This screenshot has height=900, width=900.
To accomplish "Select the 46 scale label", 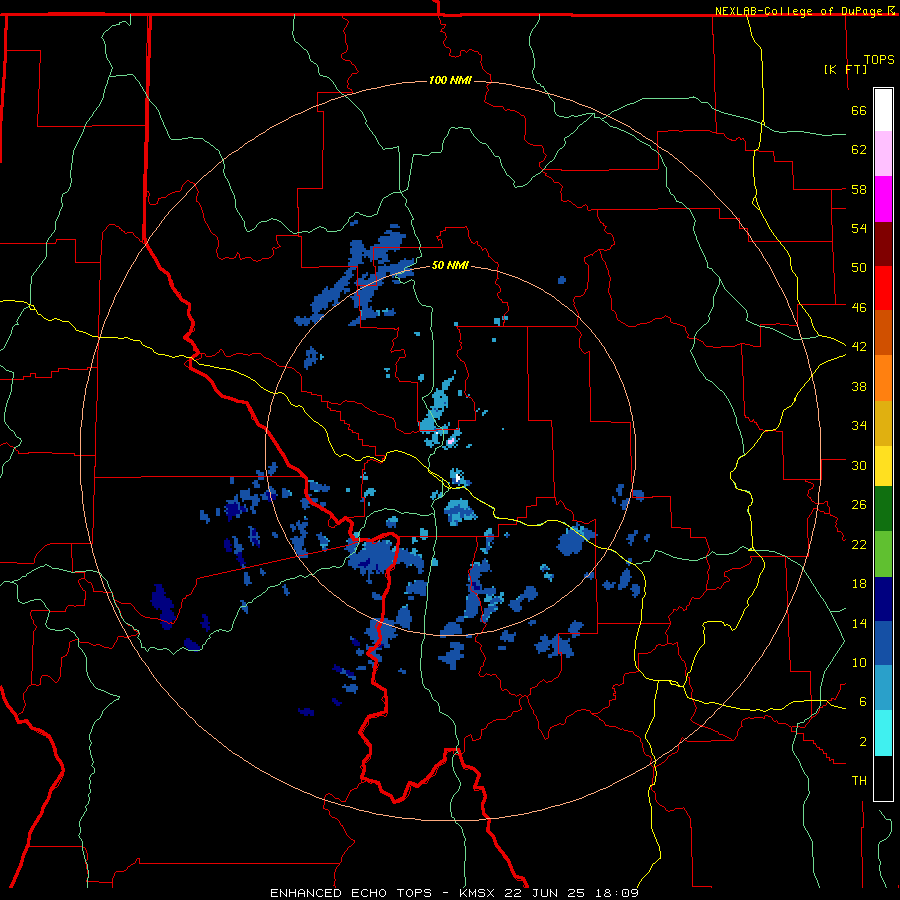I will [859, 307].
